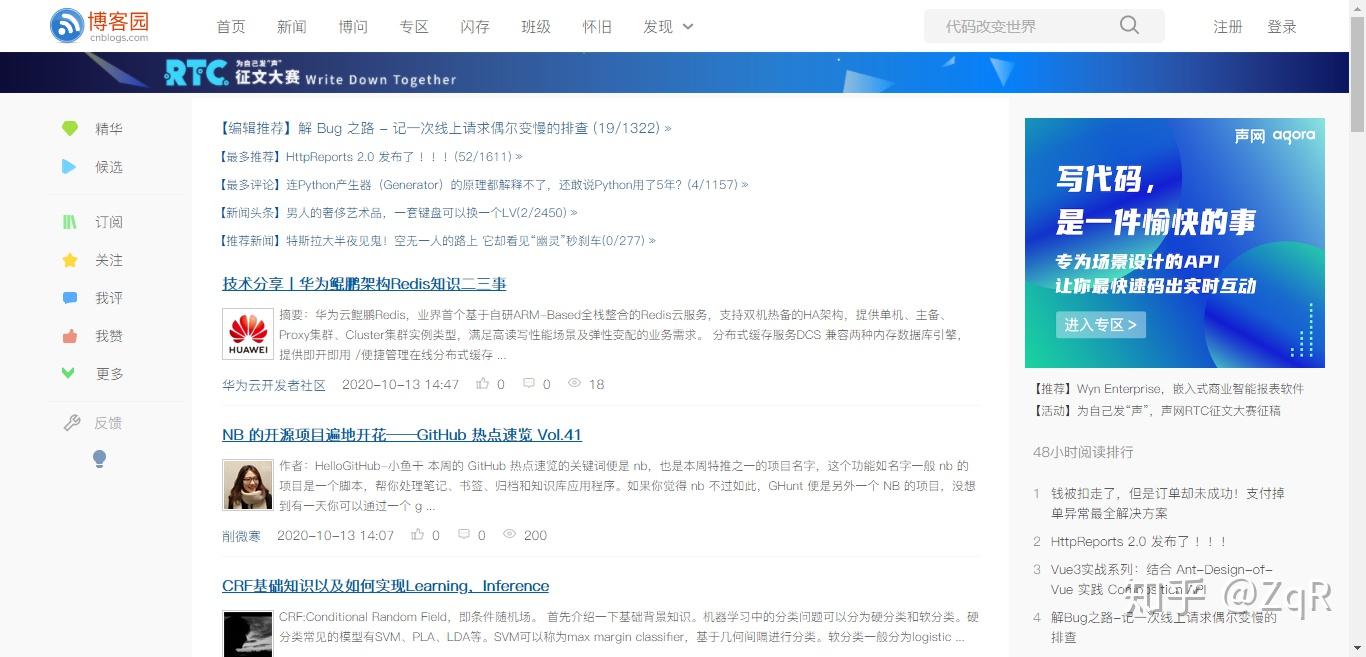The image size is (1366, 657).
Task: Open 怀旧 in top navigation
Action: tap(597, 26)
